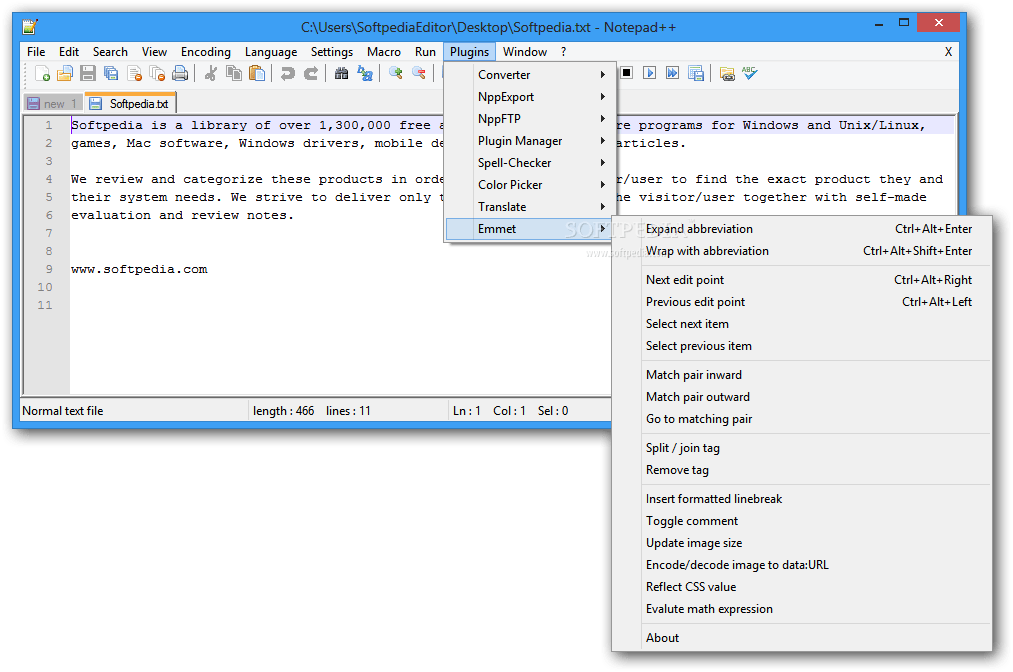Click the Open file folder icon

click(x=65, y=74)
